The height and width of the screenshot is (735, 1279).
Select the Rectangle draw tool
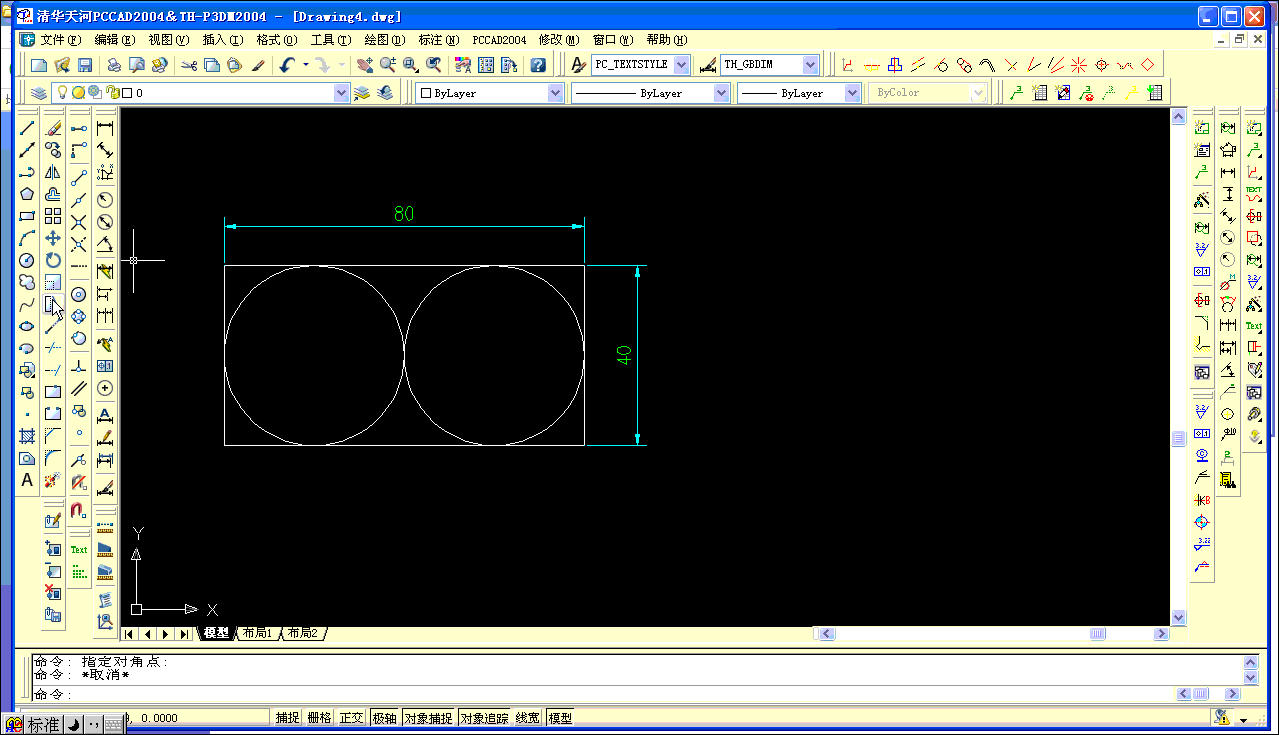click(x=27, y=216)
